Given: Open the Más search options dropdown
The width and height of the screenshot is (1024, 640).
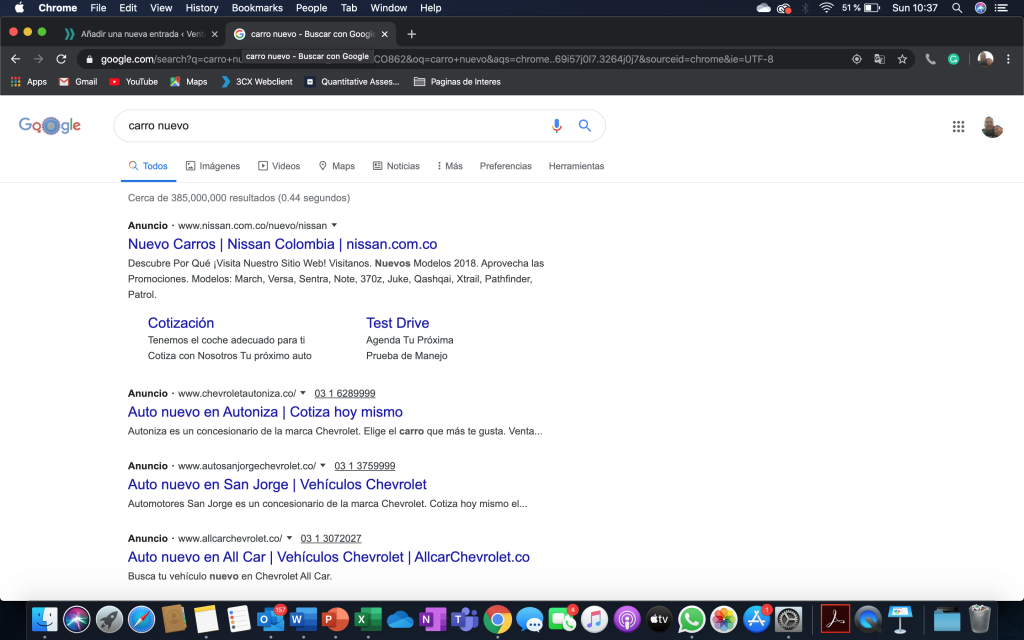Looking at the screenshot, I should pos(450,166).
